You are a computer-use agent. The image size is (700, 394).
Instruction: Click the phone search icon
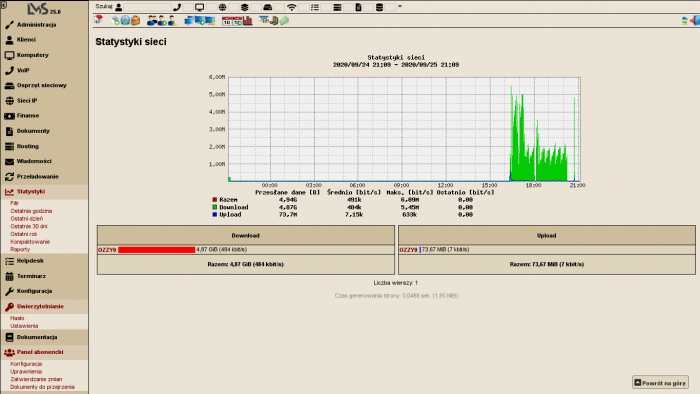[177, 7]
